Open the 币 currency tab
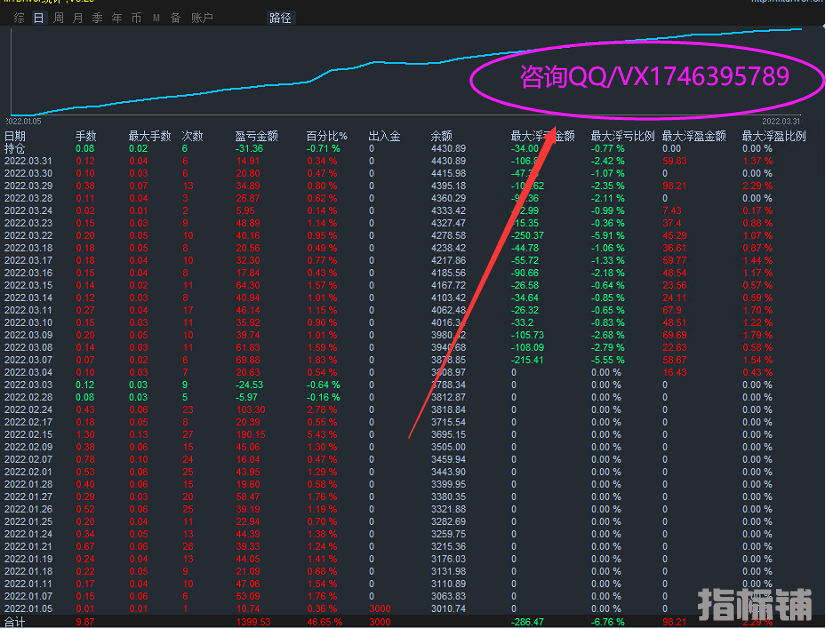This screenshot has width=826, height=629. click(136, 18)
